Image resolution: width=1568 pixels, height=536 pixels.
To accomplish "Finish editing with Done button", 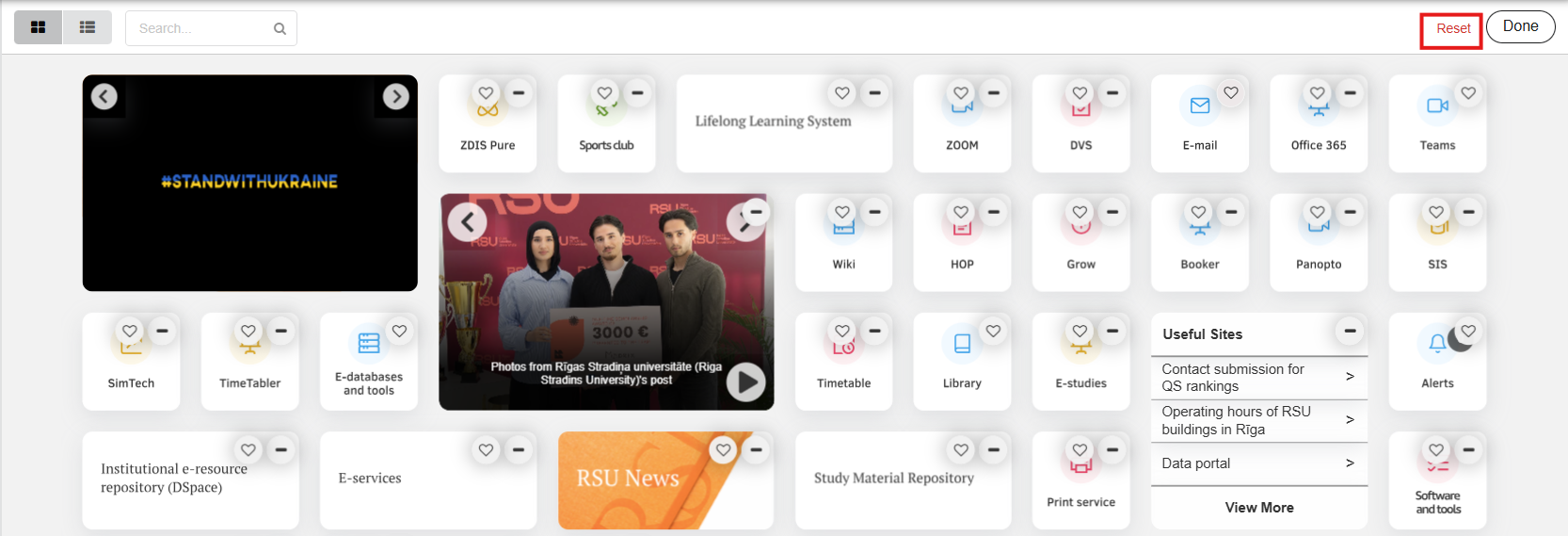I will 1520,26.
